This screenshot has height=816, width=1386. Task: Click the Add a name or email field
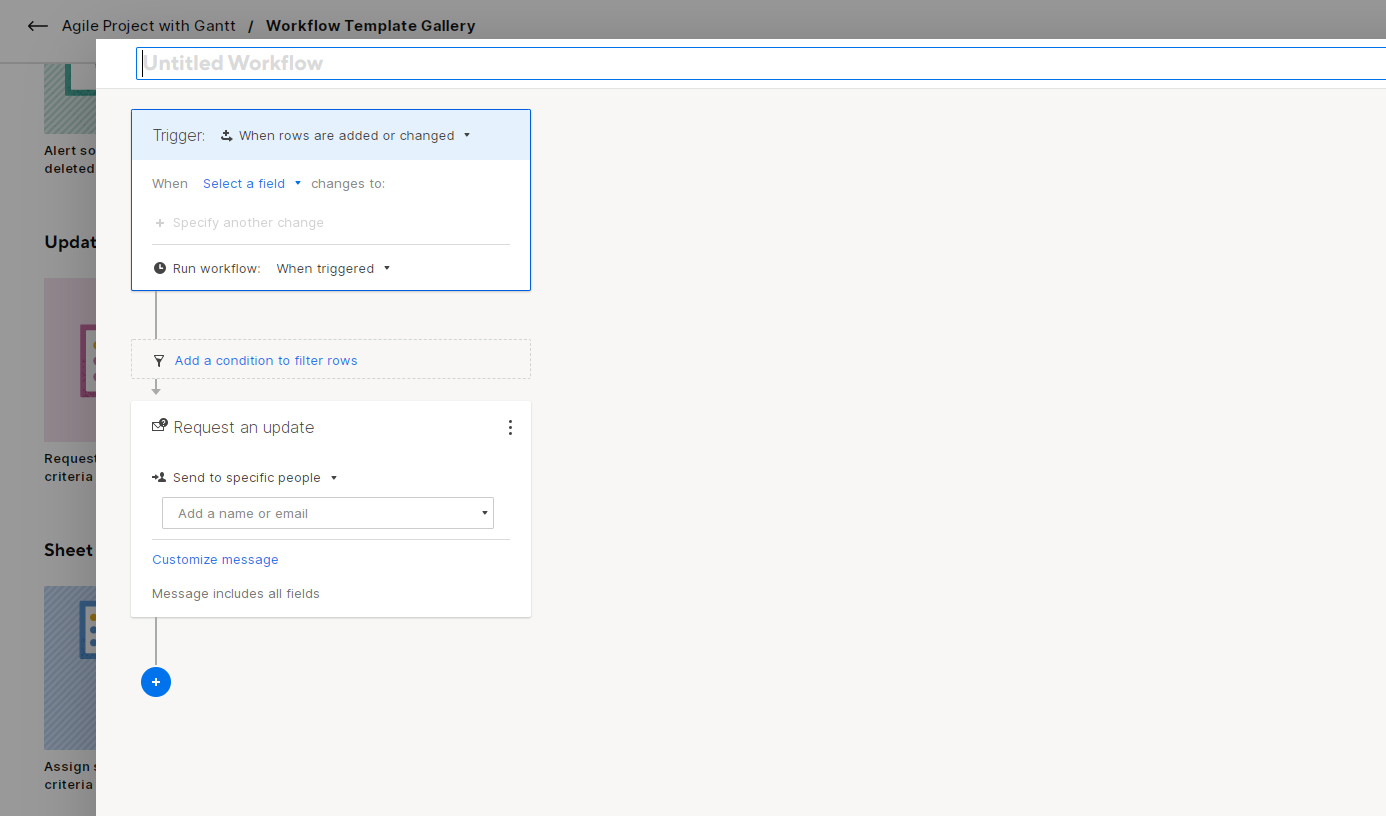click(327, 514)
